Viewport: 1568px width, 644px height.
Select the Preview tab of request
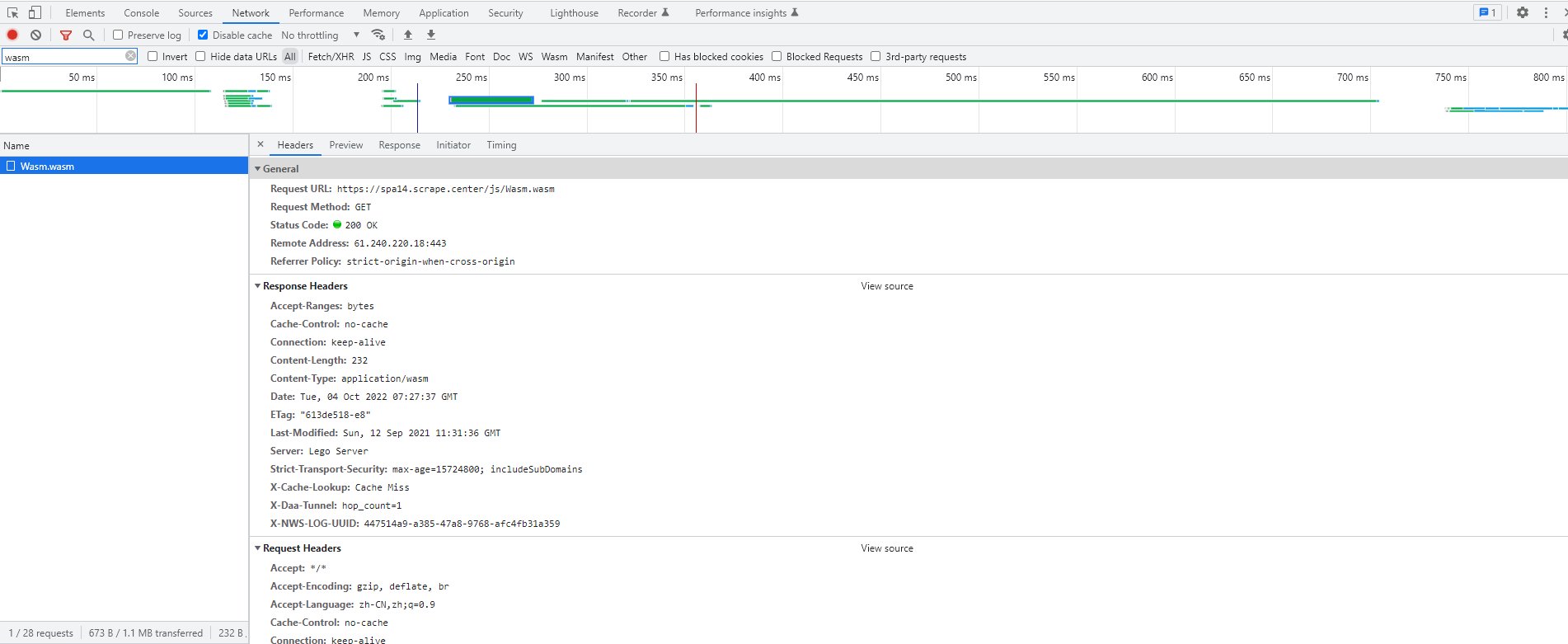(346, 145)
